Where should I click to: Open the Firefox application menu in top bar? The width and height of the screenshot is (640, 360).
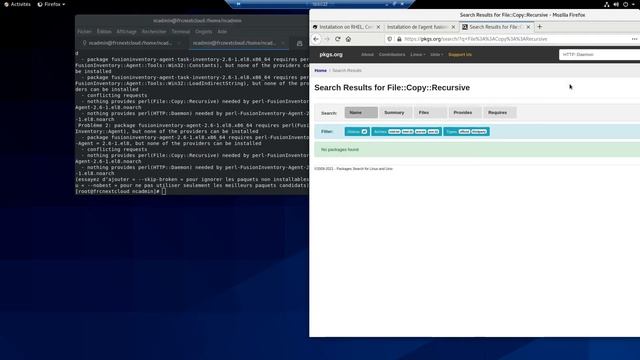click(x=51, y=4)
